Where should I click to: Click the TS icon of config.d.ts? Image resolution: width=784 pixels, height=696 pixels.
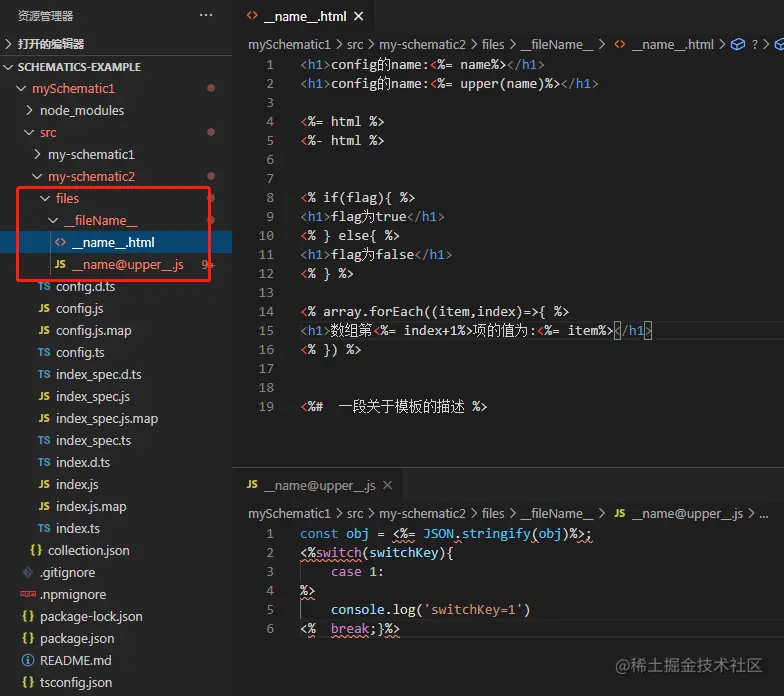44,286
